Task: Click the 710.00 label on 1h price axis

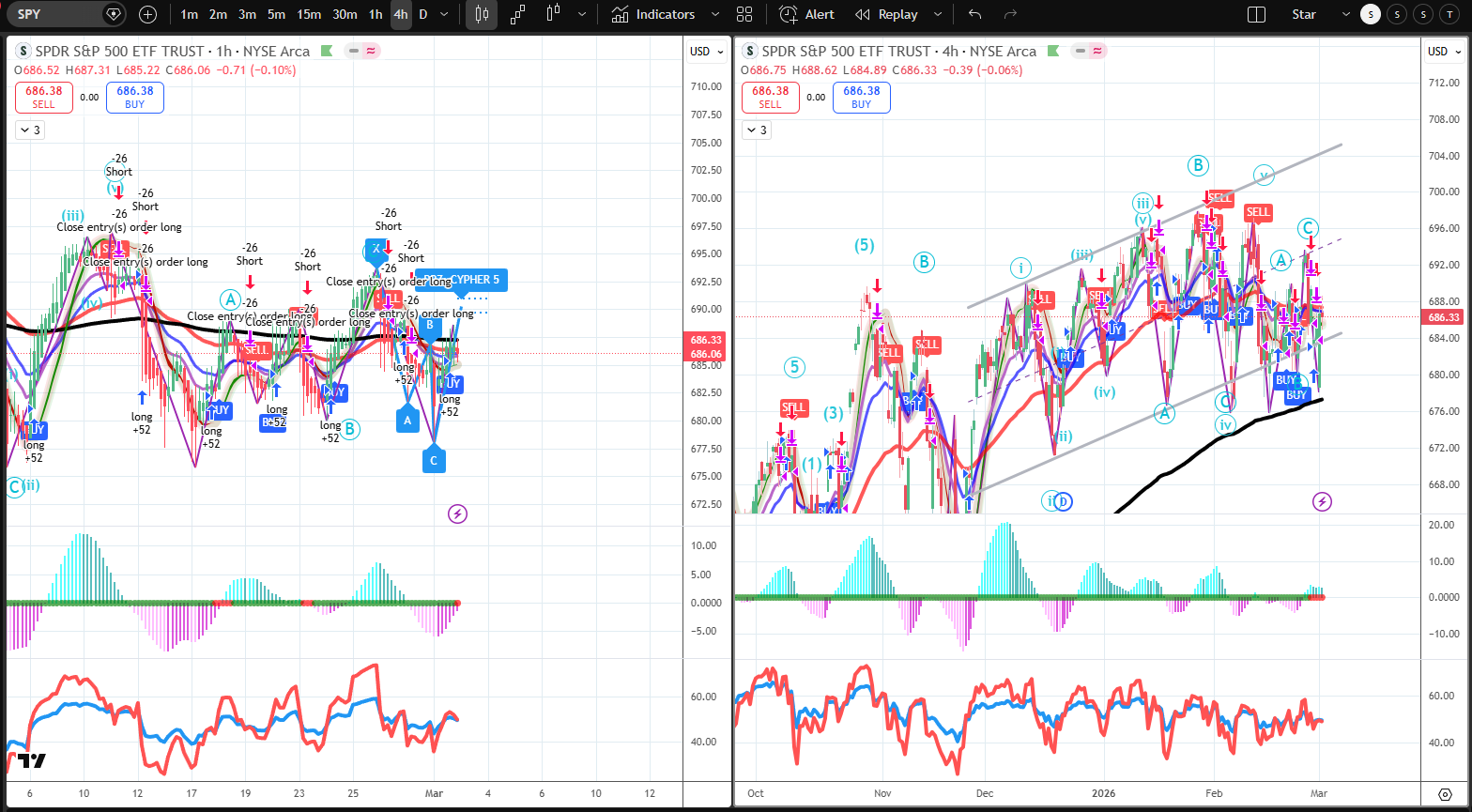Action: click(706, 86)
